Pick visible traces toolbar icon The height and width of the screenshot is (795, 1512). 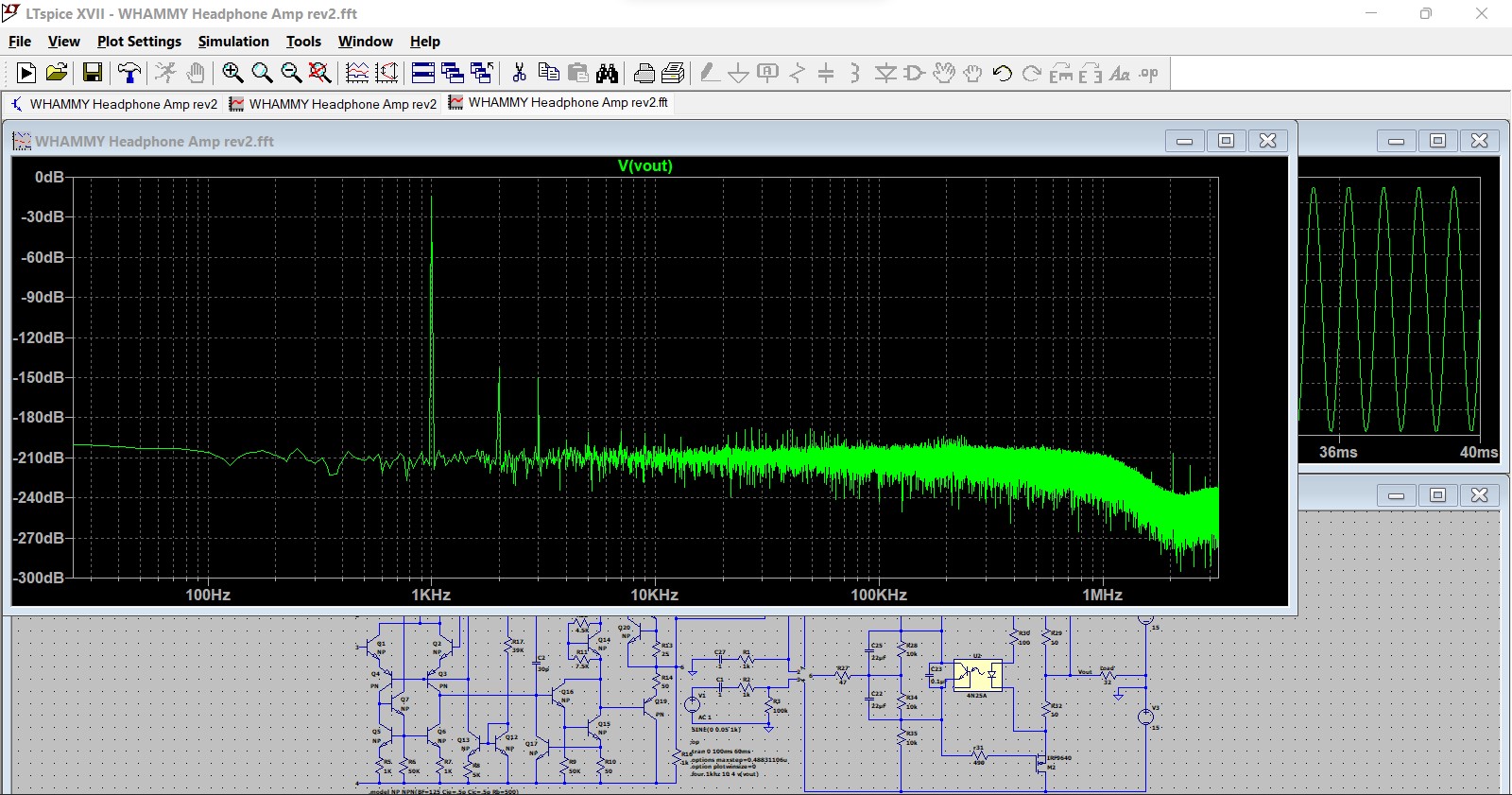coord(357,73)
